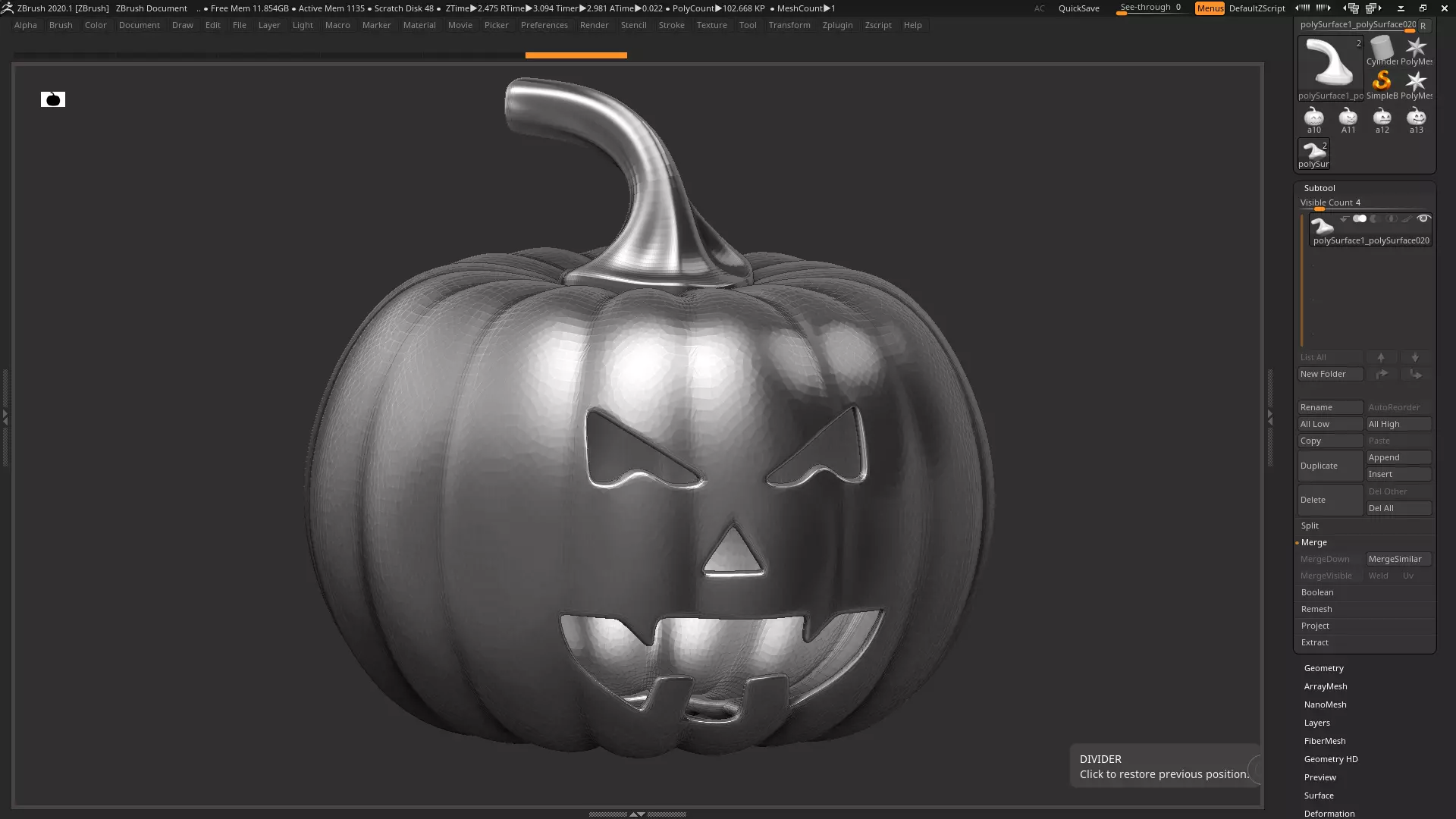Click the camera icon in the viewport
This screenshot has width=1456, height=819.
coord(53,99)
